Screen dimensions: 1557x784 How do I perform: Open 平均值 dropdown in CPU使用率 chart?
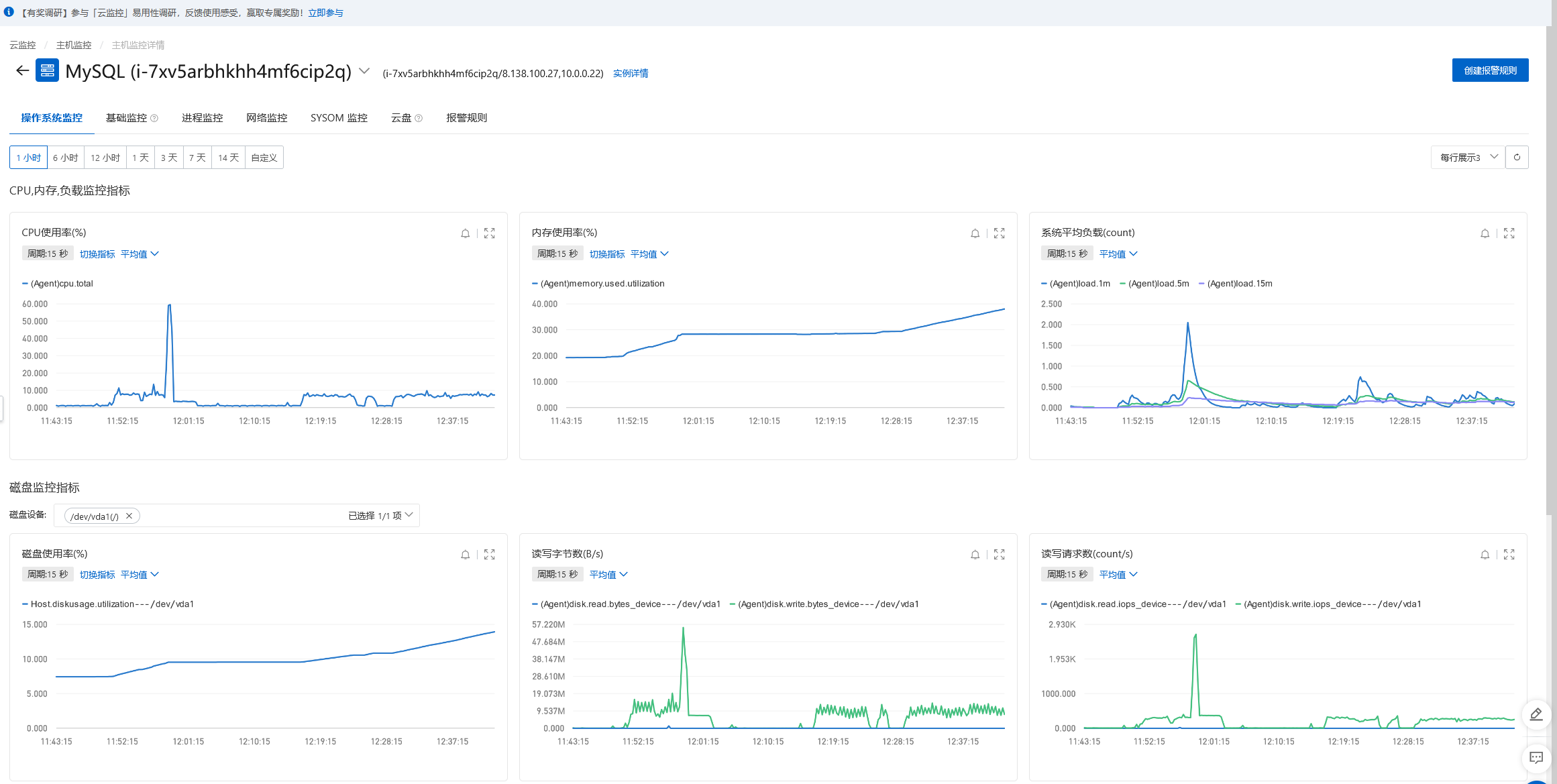[140, 254]
